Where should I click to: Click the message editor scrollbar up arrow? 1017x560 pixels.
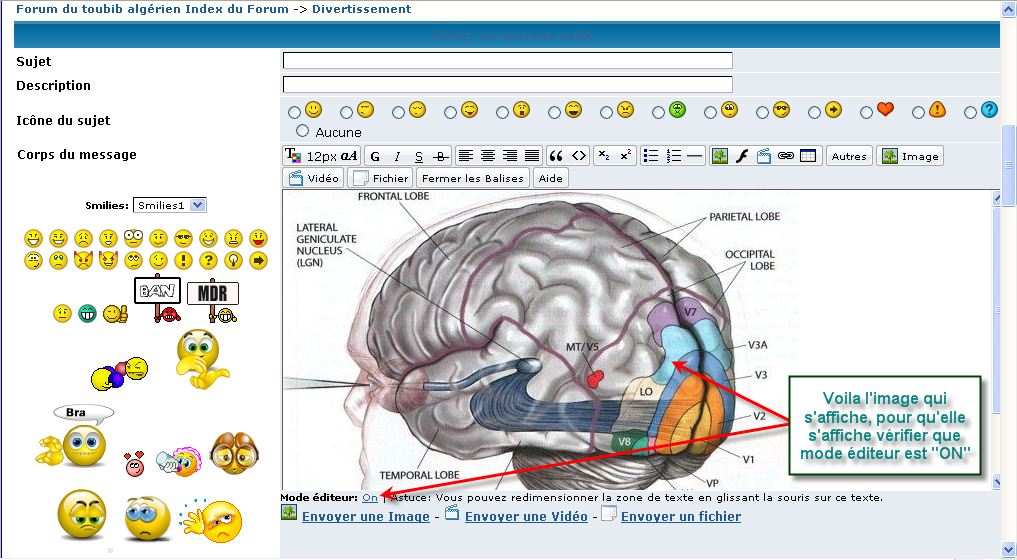tap(996, 197)
